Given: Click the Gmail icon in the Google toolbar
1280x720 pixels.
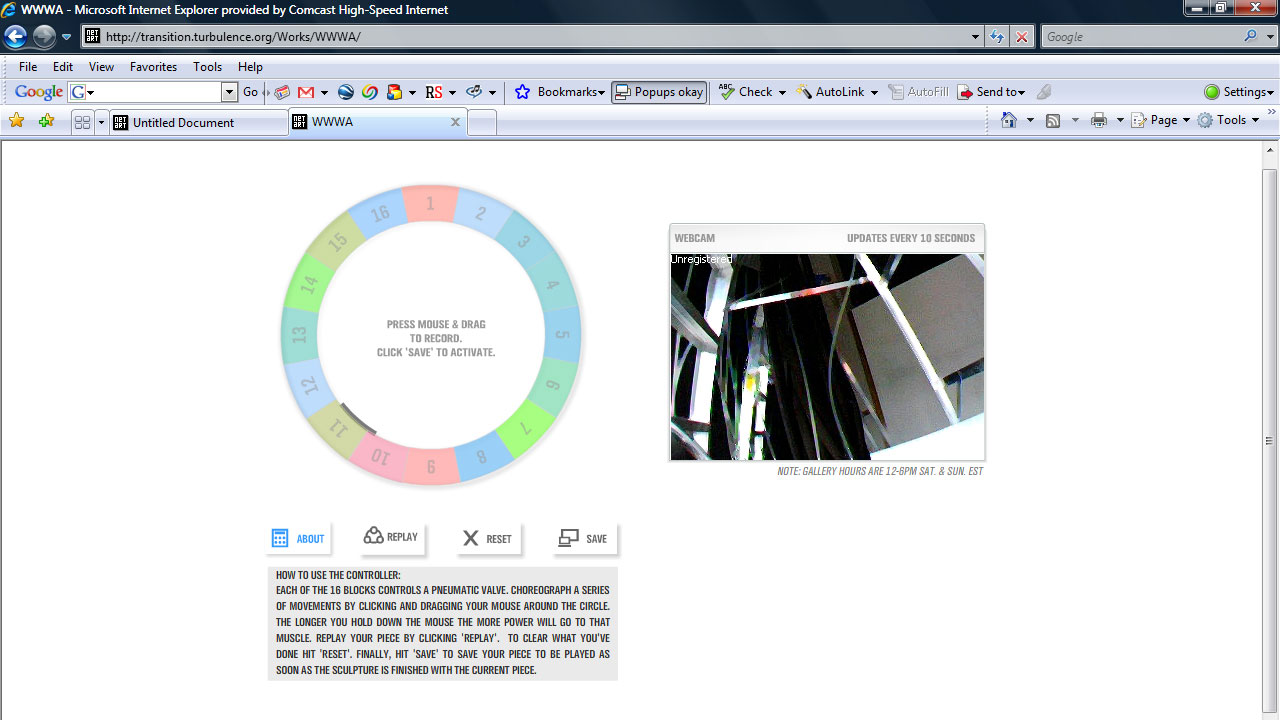Looking at the screenshot, I should [306, 92].
